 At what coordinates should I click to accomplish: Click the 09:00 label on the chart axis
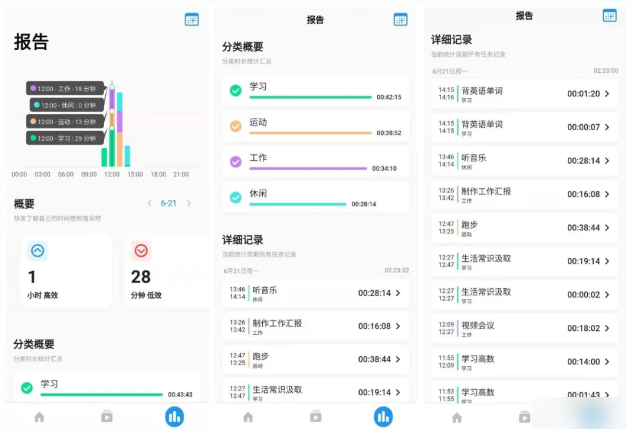point(89,174)
